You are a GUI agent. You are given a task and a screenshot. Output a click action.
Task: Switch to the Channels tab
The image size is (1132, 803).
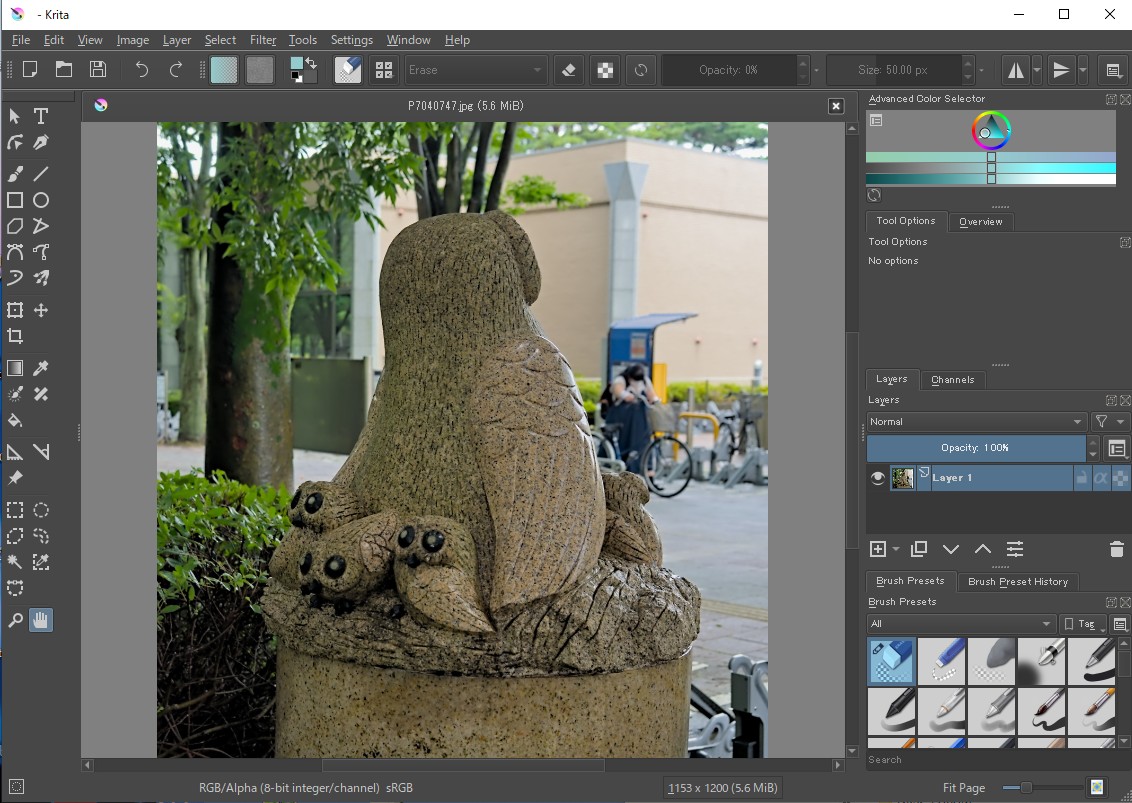pos(952,380)
